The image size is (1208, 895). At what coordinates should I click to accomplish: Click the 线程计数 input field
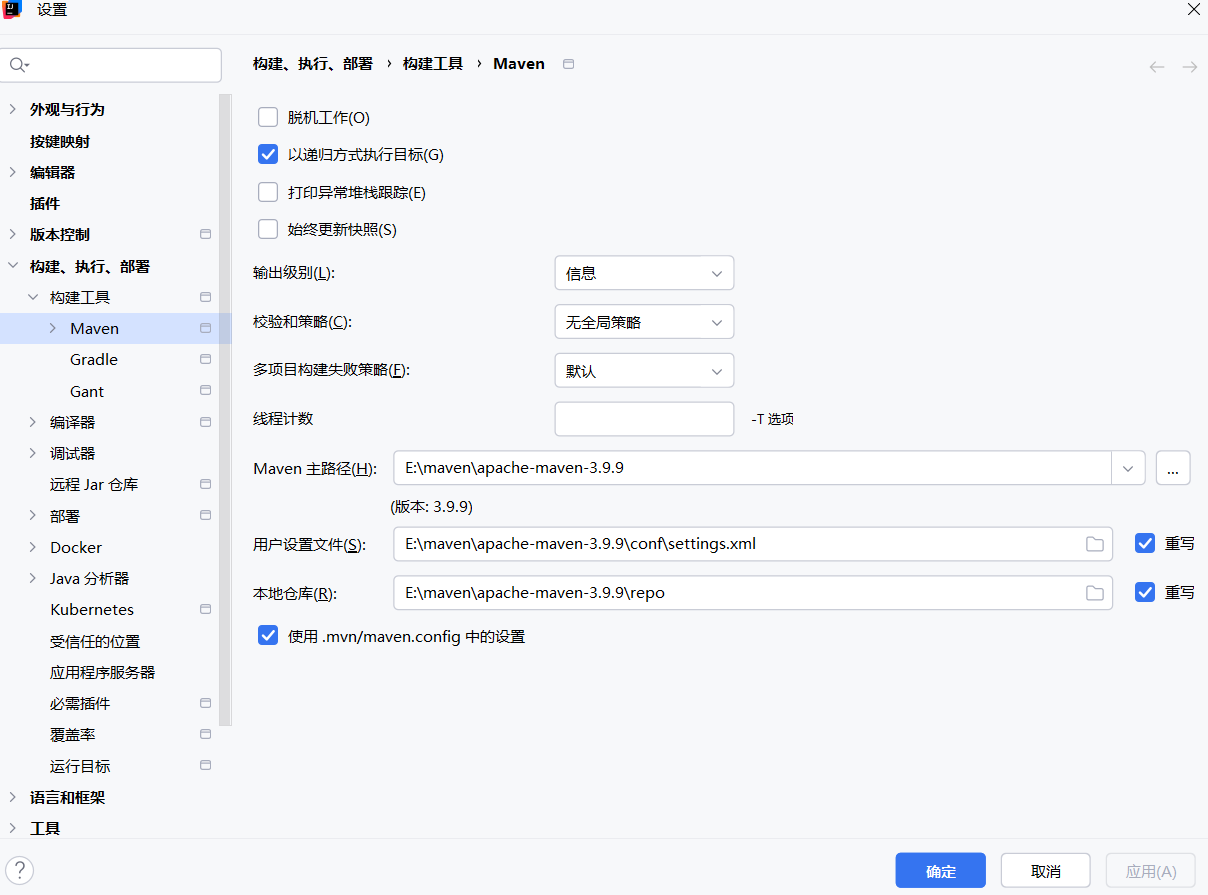(644, 419)
